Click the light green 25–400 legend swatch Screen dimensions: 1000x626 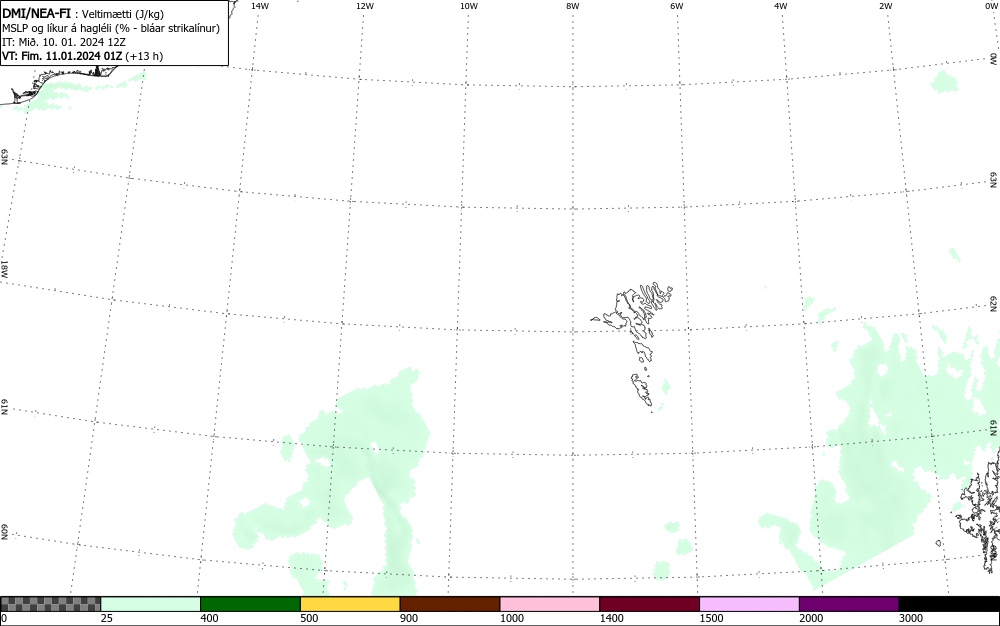tap(151, 604)
